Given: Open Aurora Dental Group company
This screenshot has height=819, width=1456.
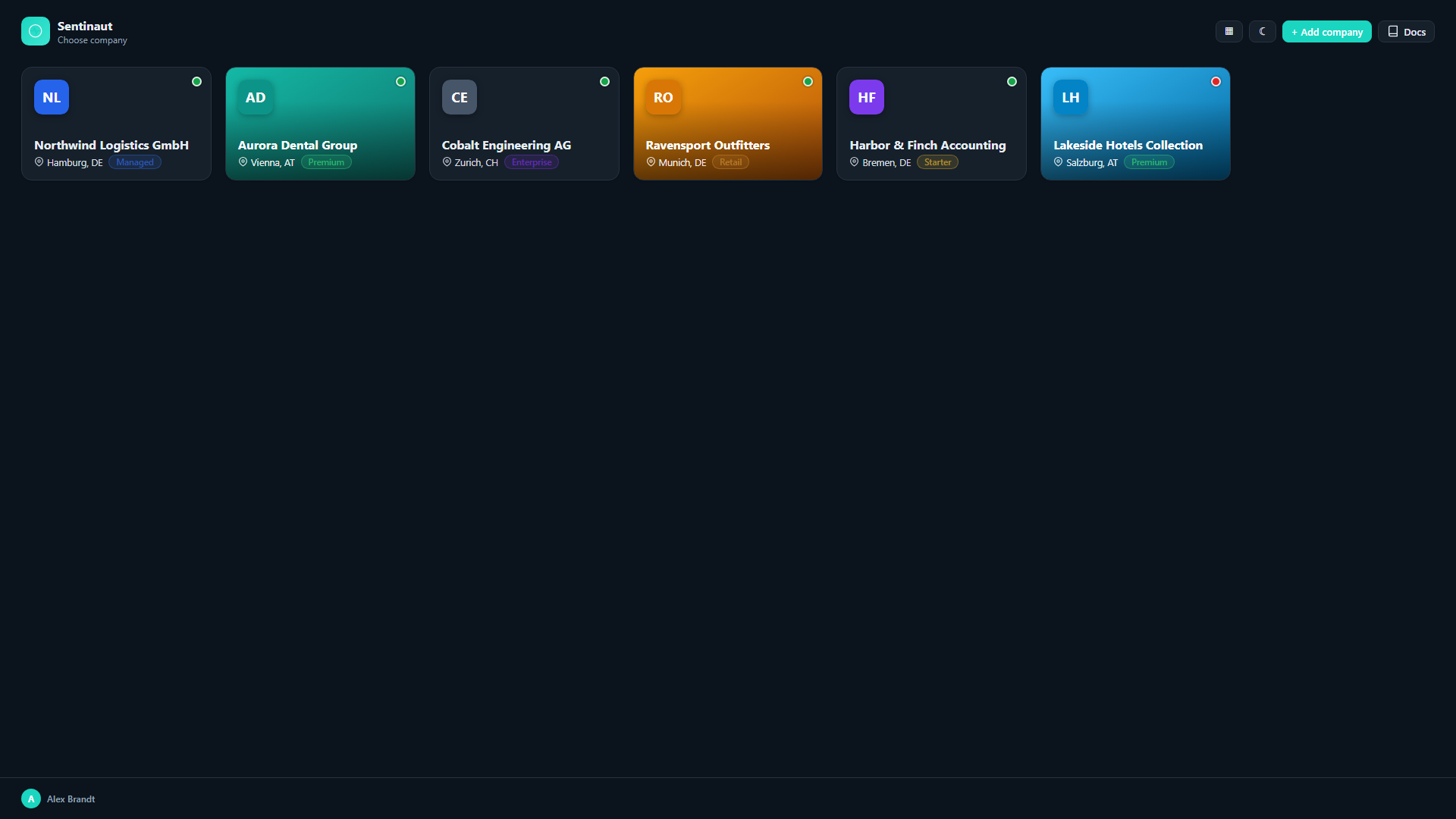Looking at the screenshot, I should click(320, 124).
